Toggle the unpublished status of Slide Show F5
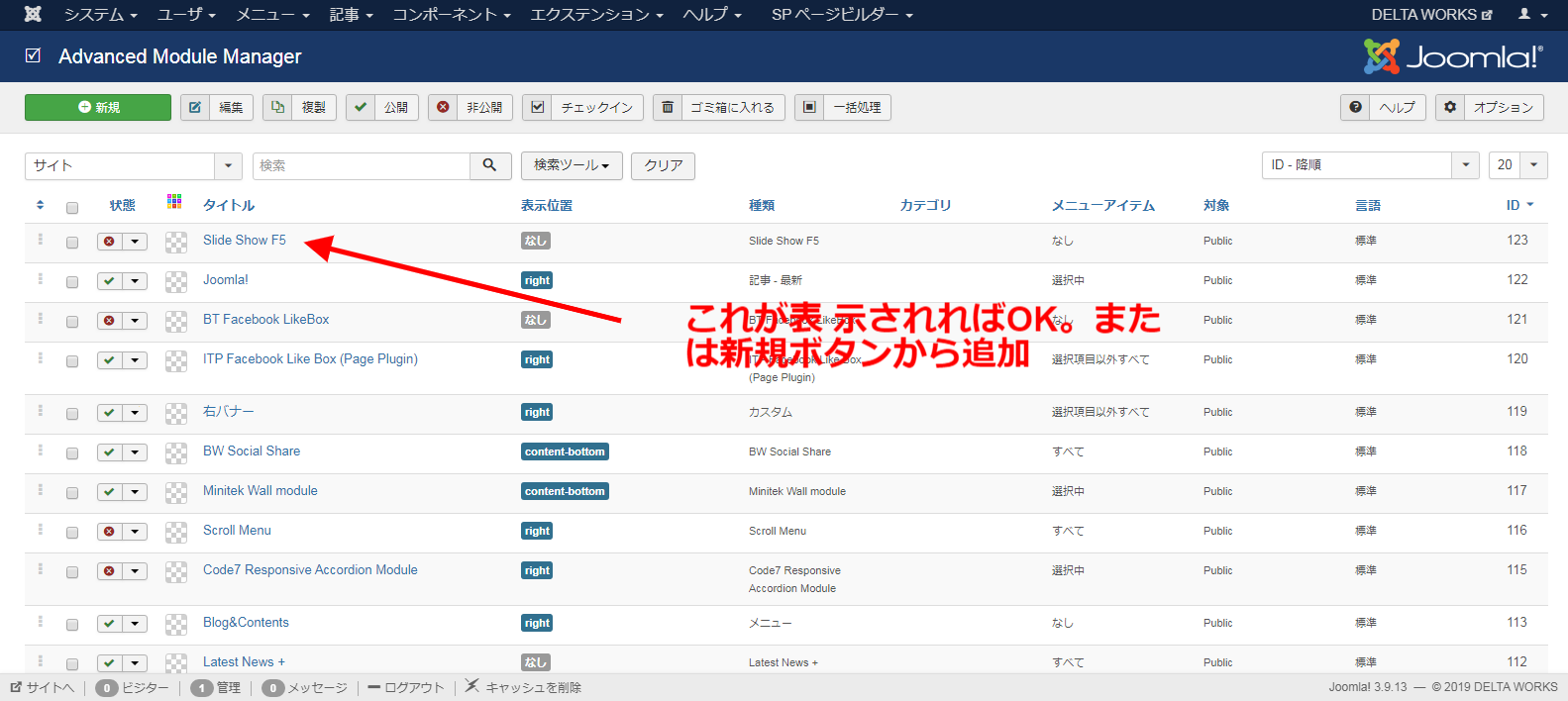 (109, 242)
